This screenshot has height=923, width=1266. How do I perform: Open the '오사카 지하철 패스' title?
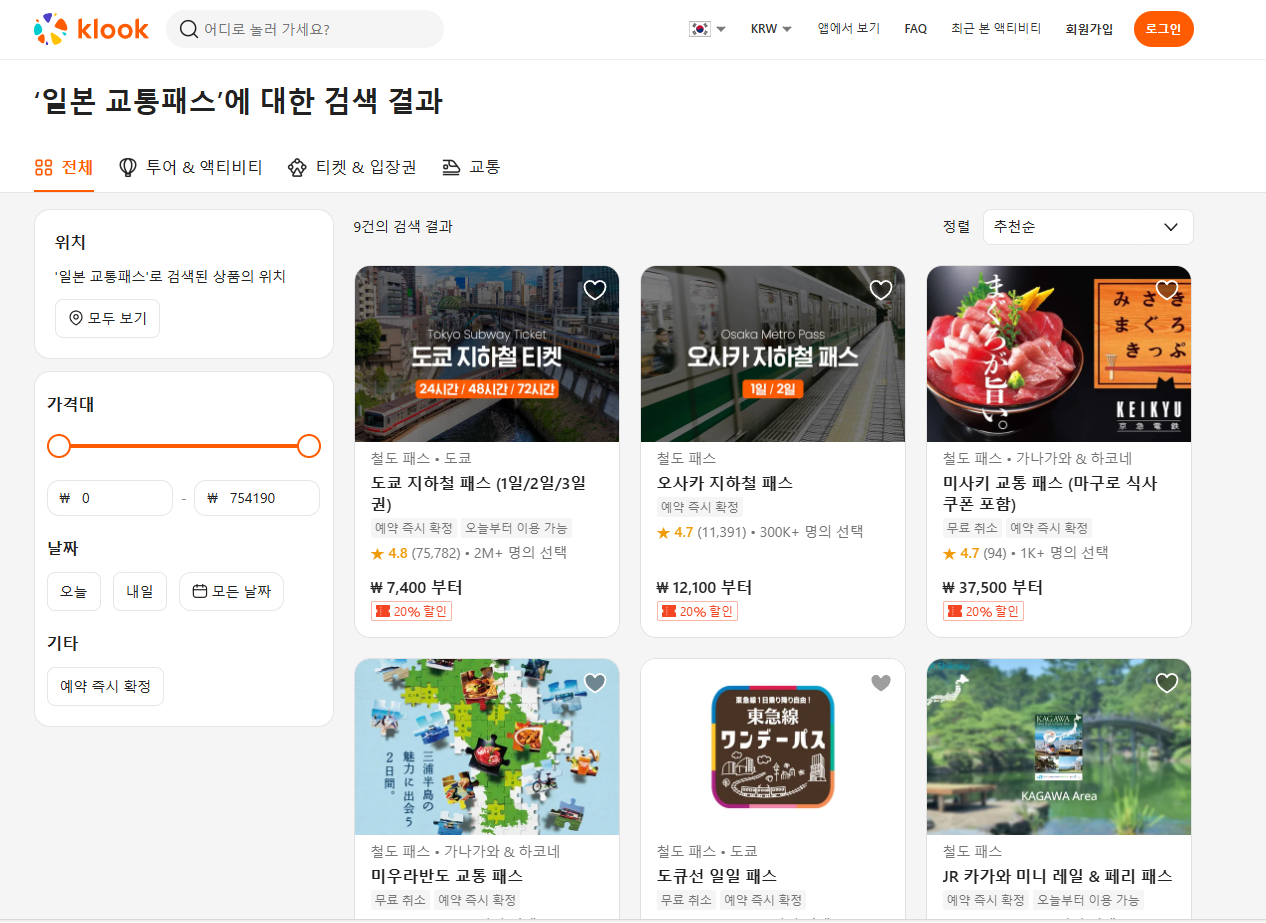(x=725, y=483)
